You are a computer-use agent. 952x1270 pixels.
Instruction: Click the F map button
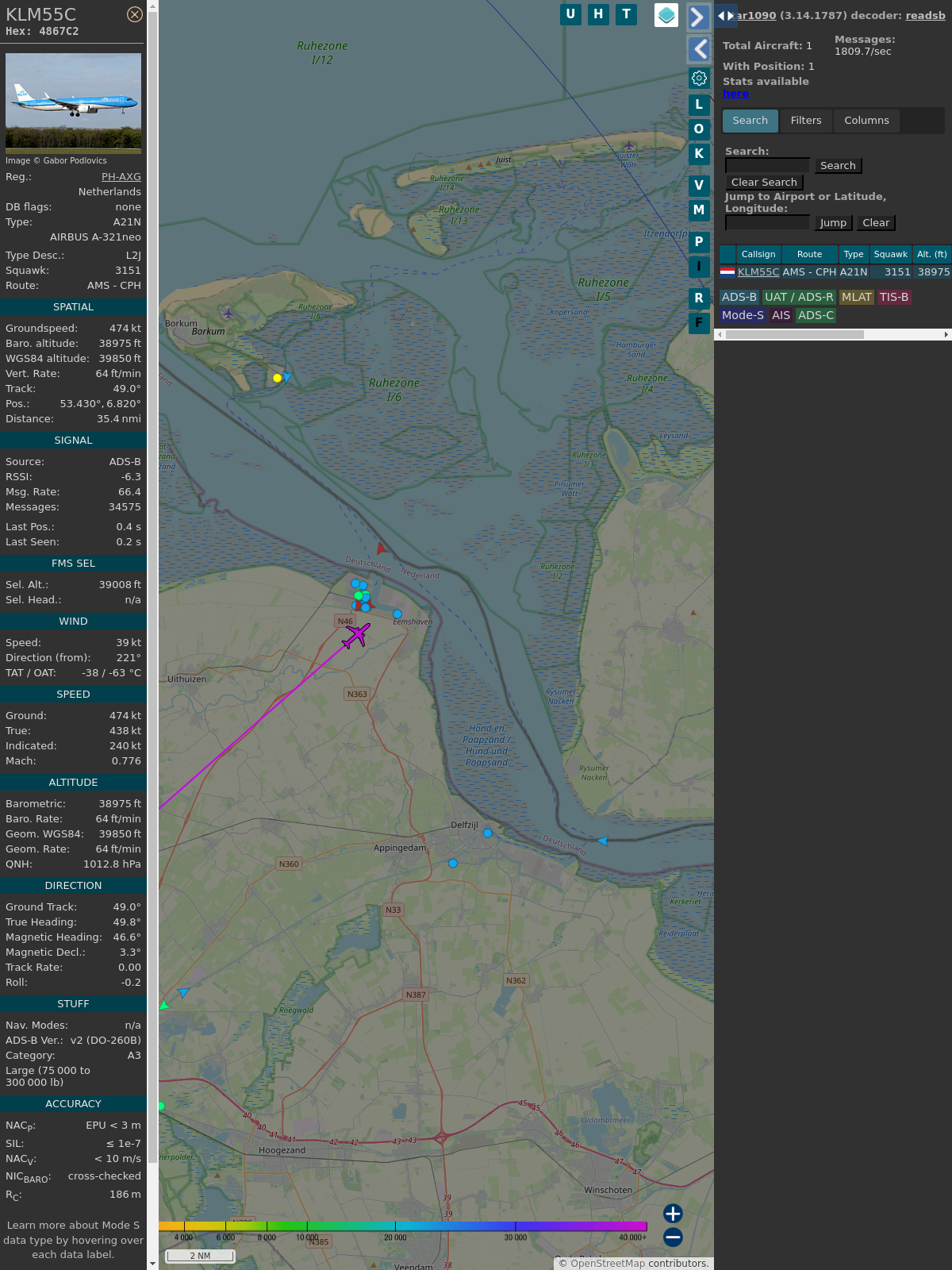point(699,323)
